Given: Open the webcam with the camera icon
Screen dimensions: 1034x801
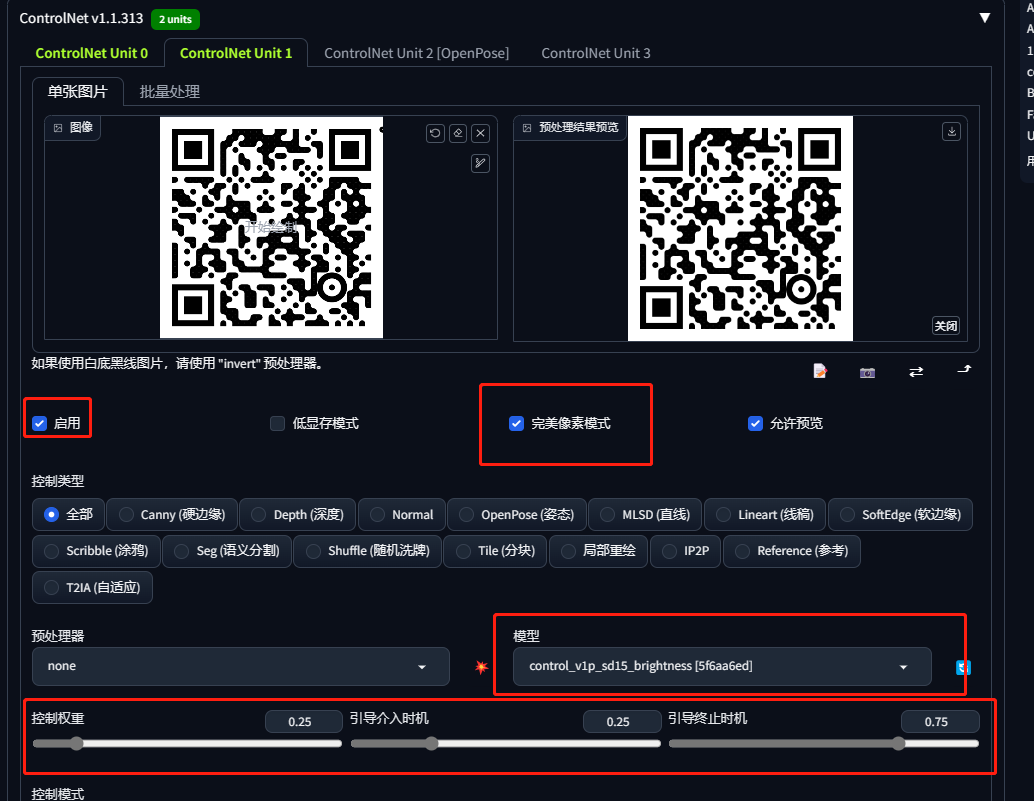Looking at the screenshot, I should (867, 372).
